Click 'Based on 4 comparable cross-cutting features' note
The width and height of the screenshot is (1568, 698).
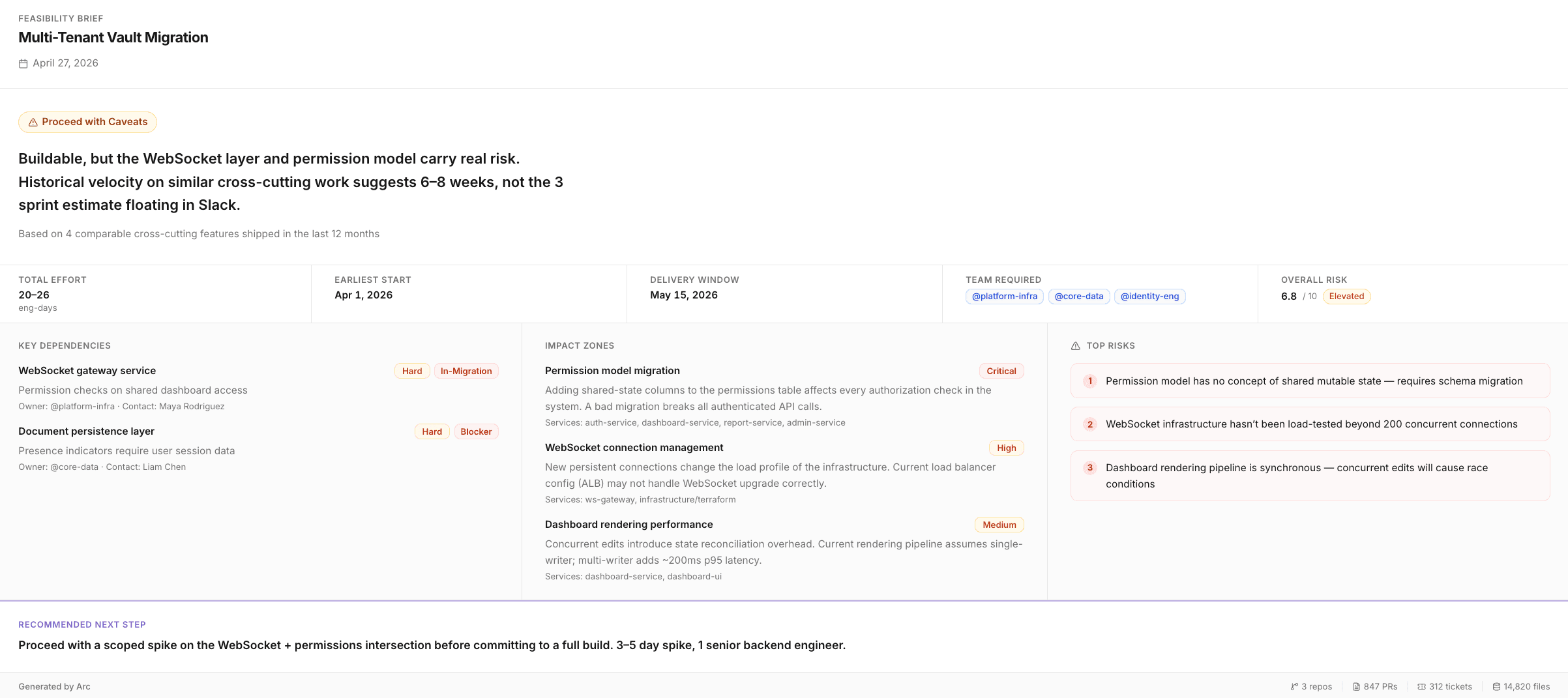[199, 234]
